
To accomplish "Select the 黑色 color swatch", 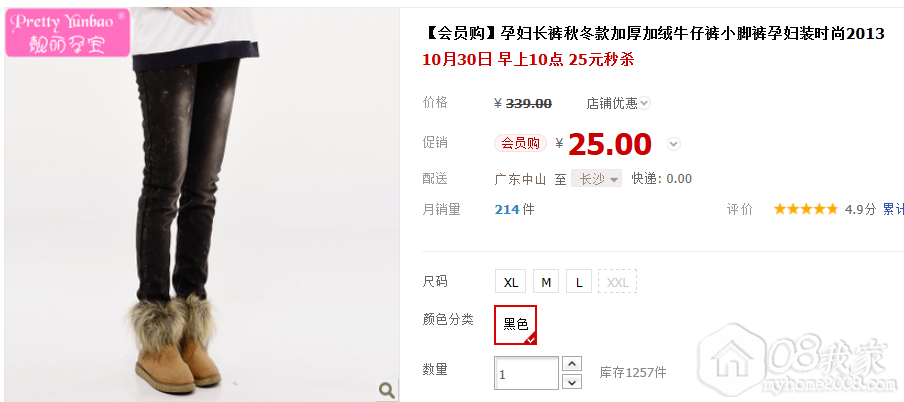I will coord(515,325).
